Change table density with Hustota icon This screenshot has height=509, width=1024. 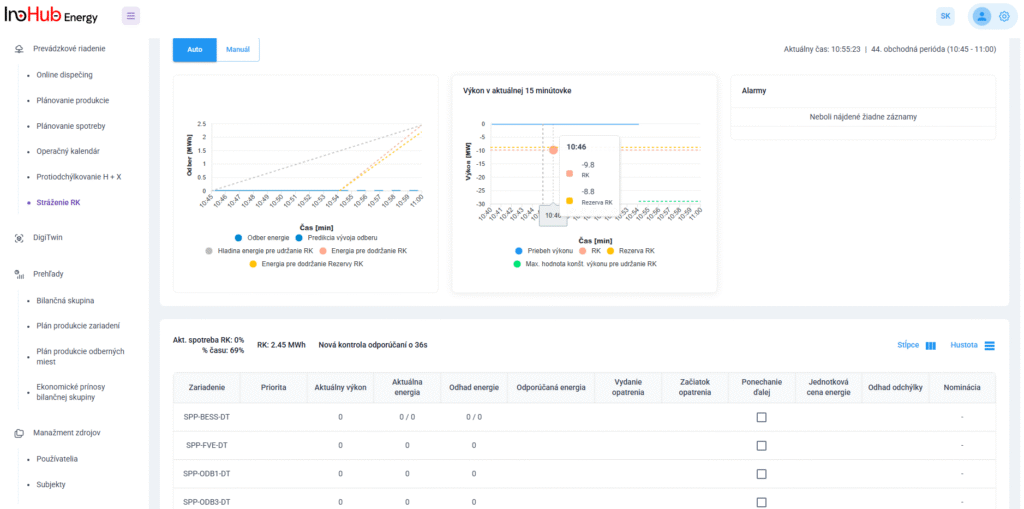click(989, 345)
